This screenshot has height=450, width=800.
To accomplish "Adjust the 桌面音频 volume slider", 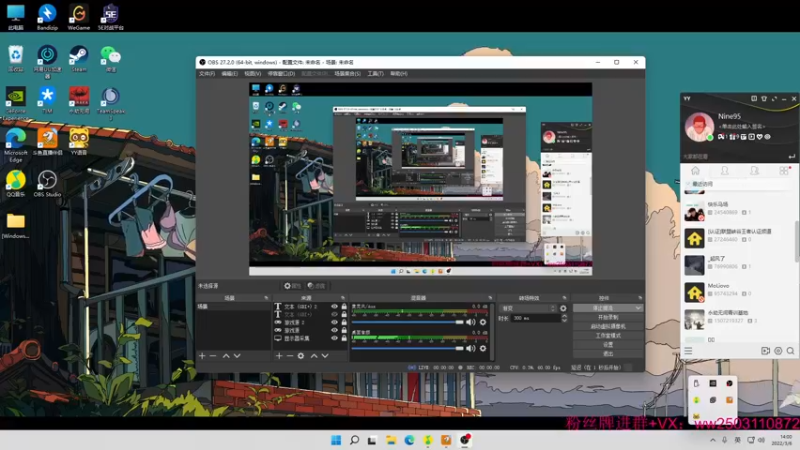I will (408, 348).
